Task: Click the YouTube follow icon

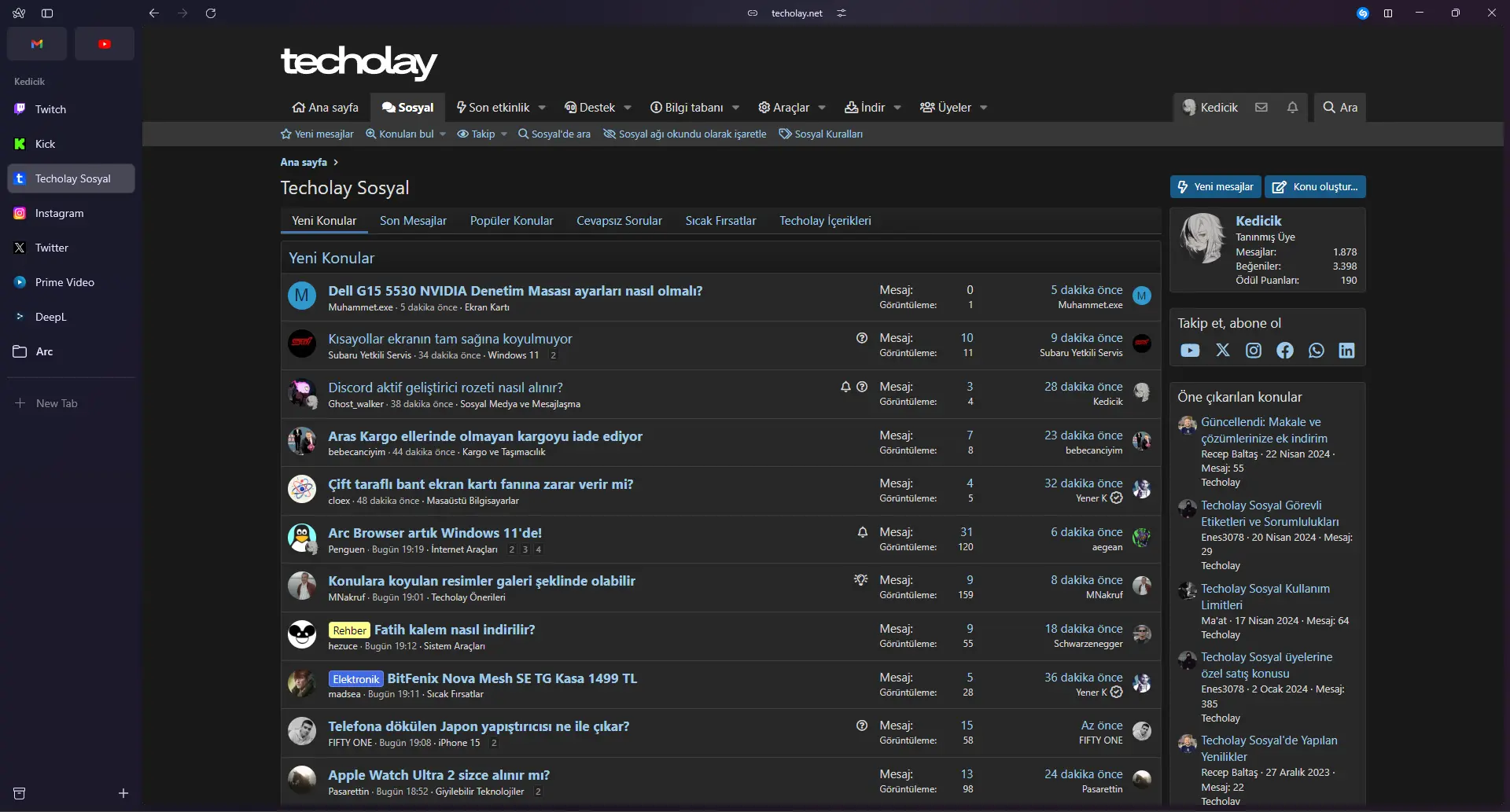Action: [1190, 351]
